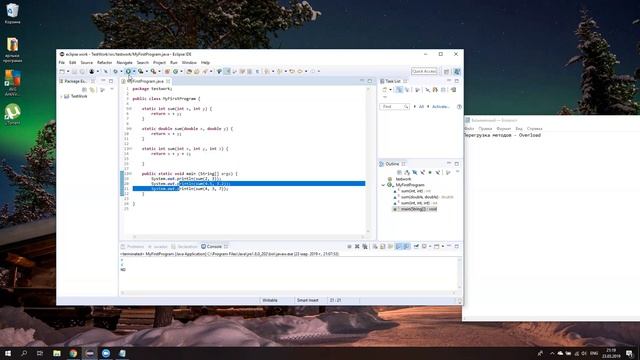
Task: Click Remove Launch X icon in Console
Action: [357, 247]
